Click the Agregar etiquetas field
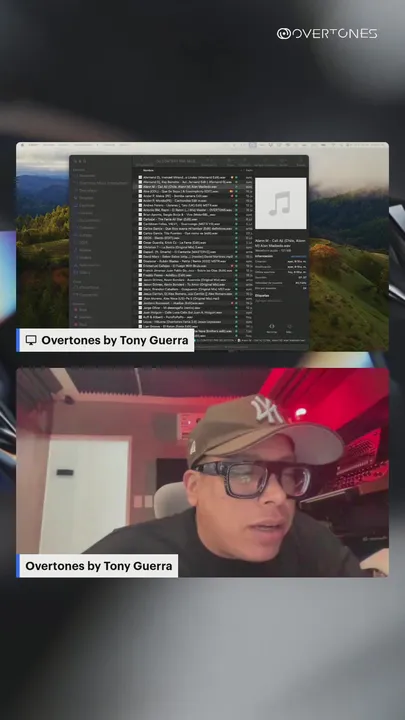The image size is (405, 720). point(269,301)
